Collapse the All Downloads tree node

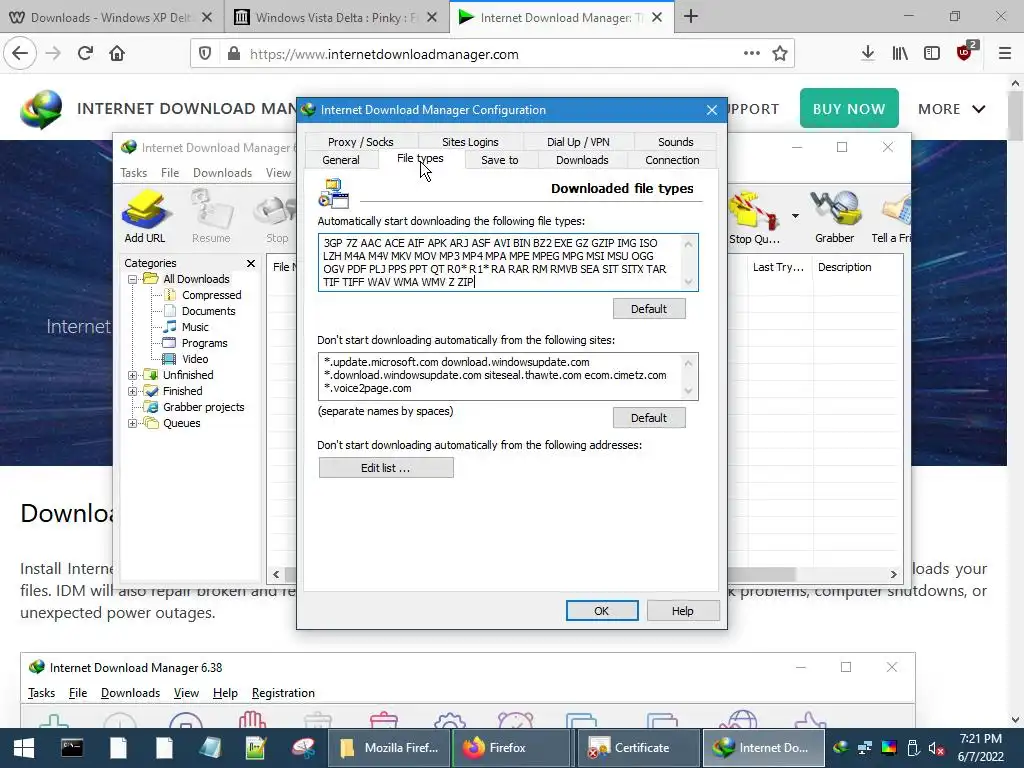tap(133, 279)
